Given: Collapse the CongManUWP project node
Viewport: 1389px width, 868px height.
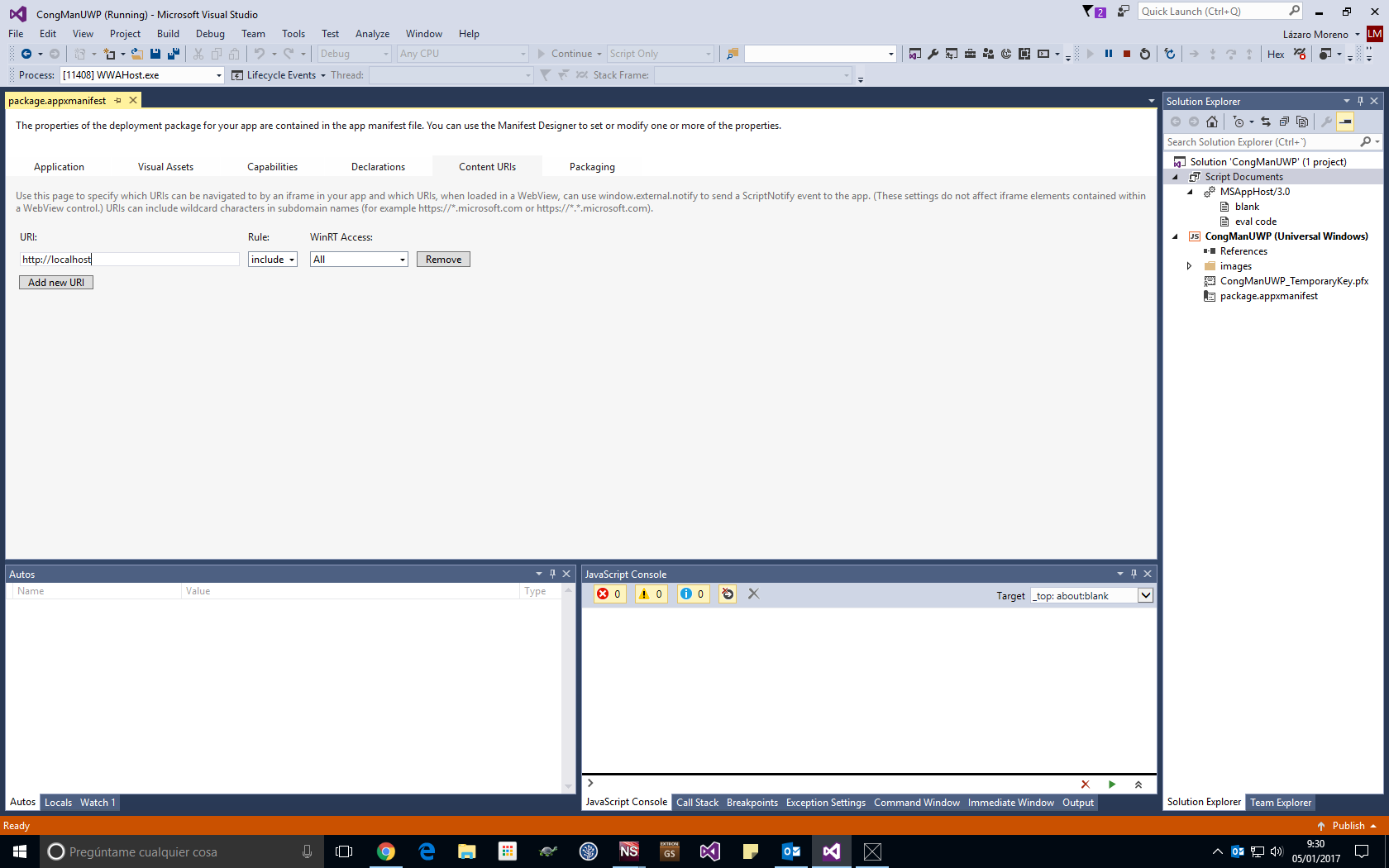Looking at the screenshot, I should pos(1175,236).
